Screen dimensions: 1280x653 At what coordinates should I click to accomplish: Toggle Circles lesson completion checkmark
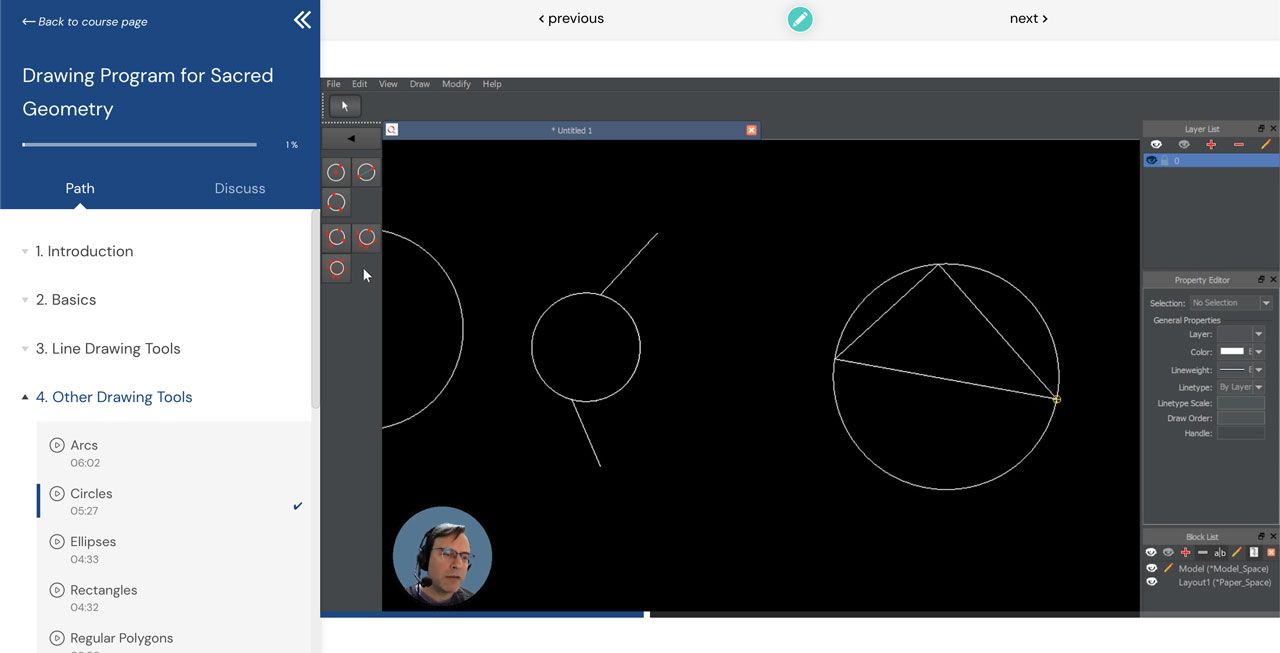(298, 506)
